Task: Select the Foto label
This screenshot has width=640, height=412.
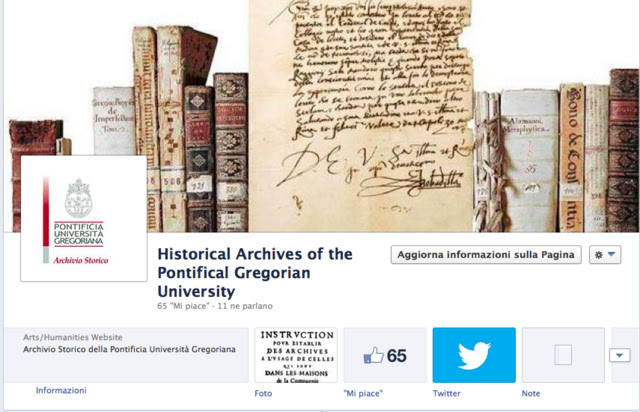Action: tap(263, 394)
